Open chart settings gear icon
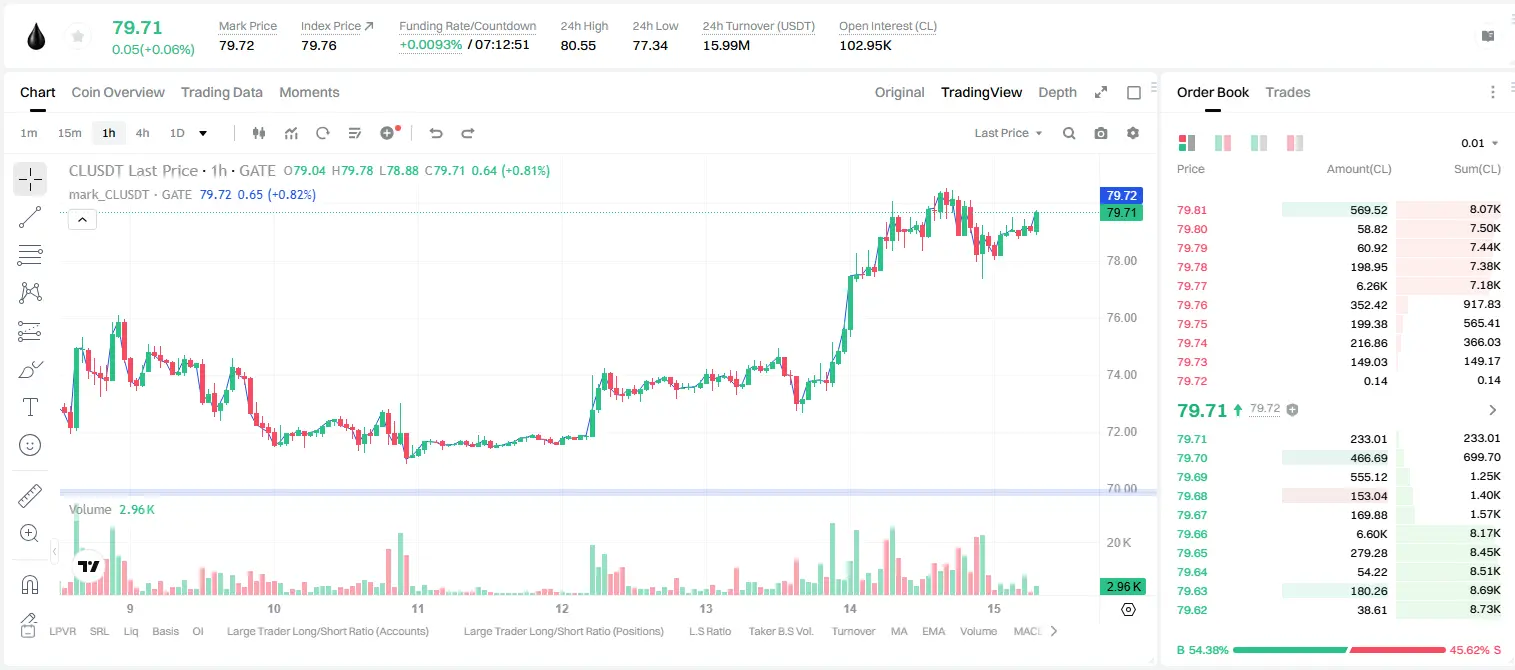The width and height of the screenshot is (1515, 670). (1133, 133)
